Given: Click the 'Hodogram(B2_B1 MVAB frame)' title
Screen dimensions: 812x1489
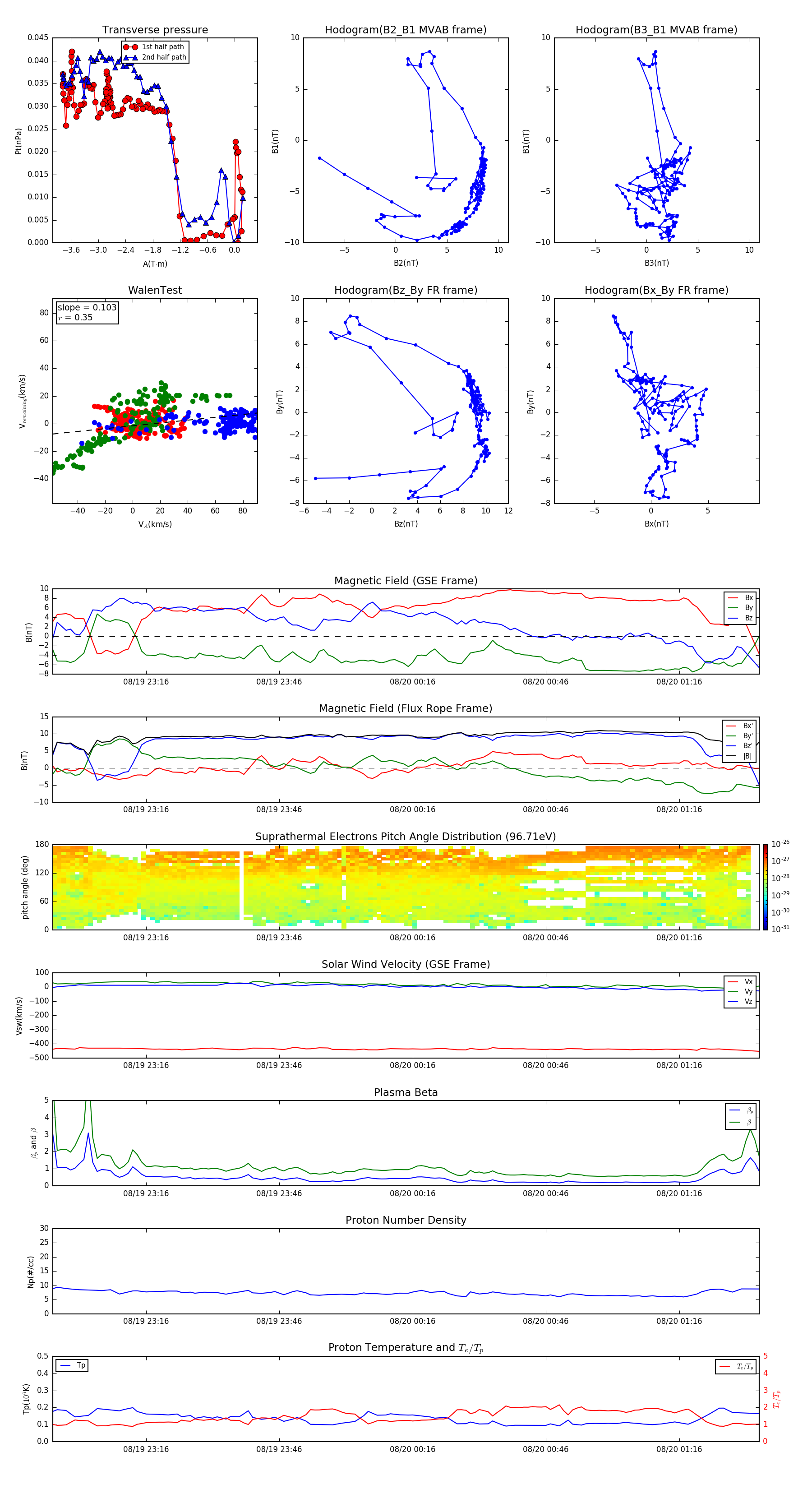Looking at the screenshot, I should 406,30.
